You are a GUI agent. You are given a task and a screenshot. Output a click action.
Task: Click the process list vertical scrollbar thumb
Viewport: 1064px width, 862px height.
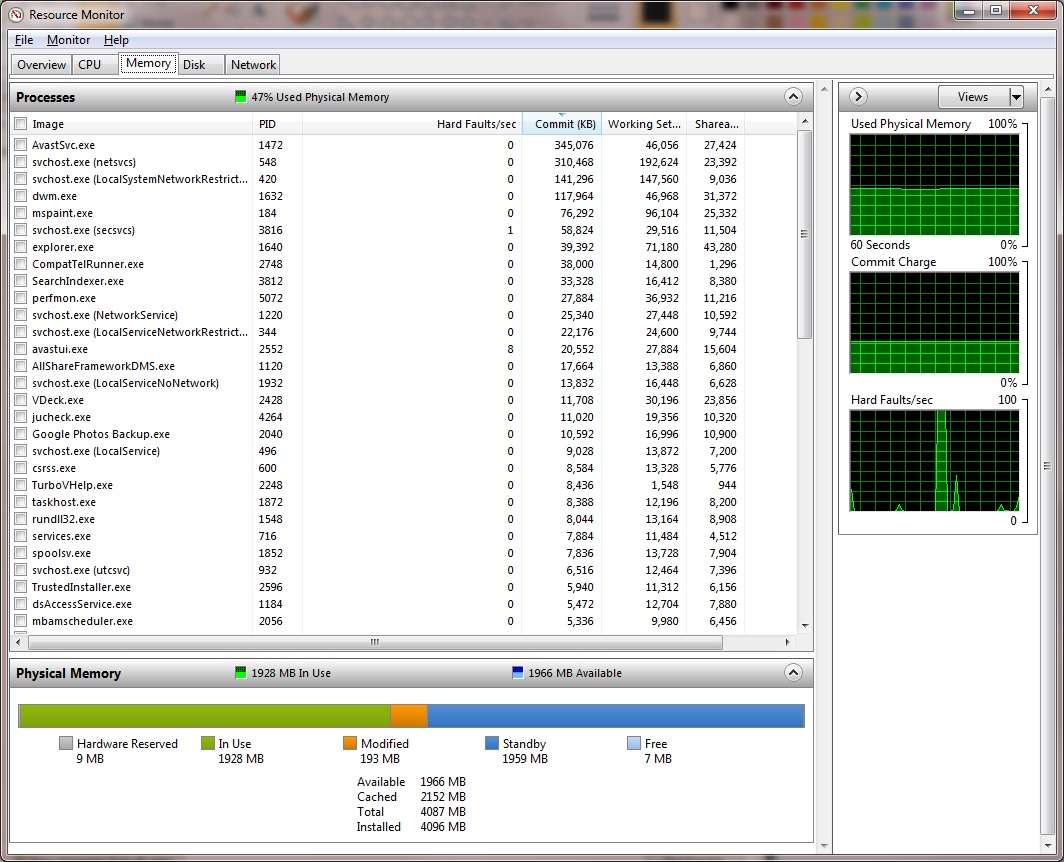point(804,234)
